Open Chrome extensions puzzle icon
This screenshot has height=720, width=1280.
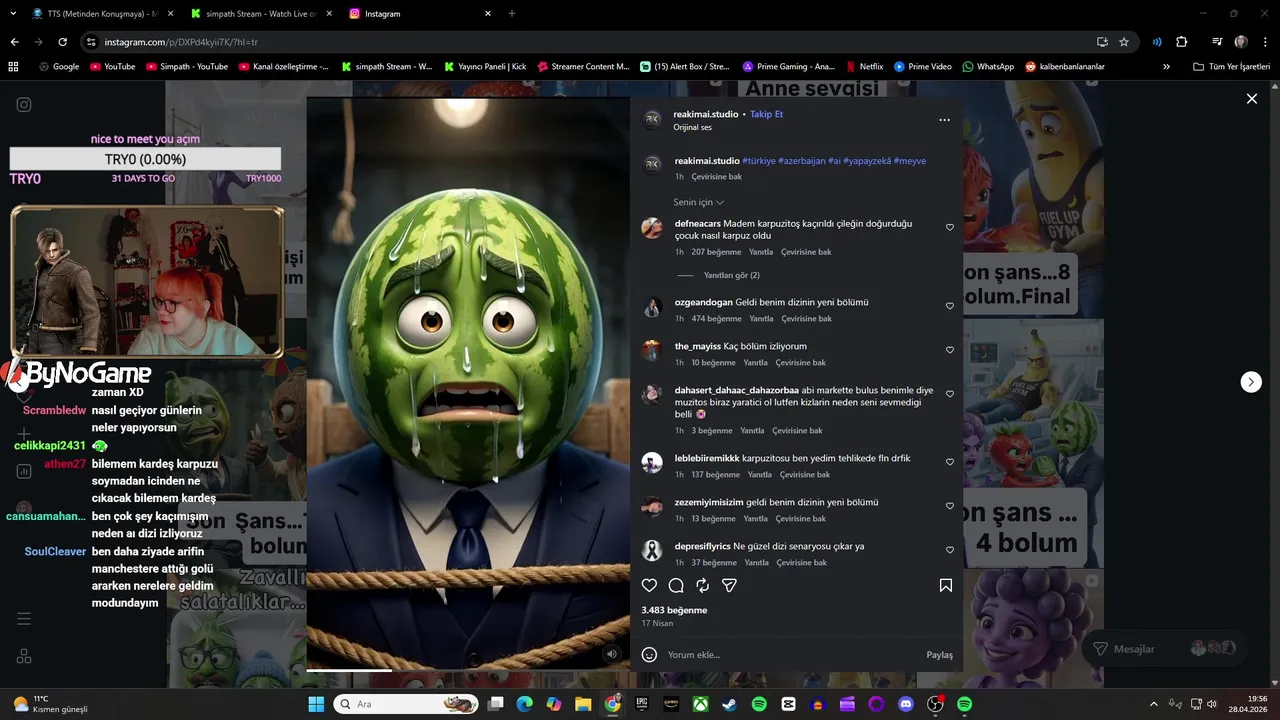[1181, 42]
